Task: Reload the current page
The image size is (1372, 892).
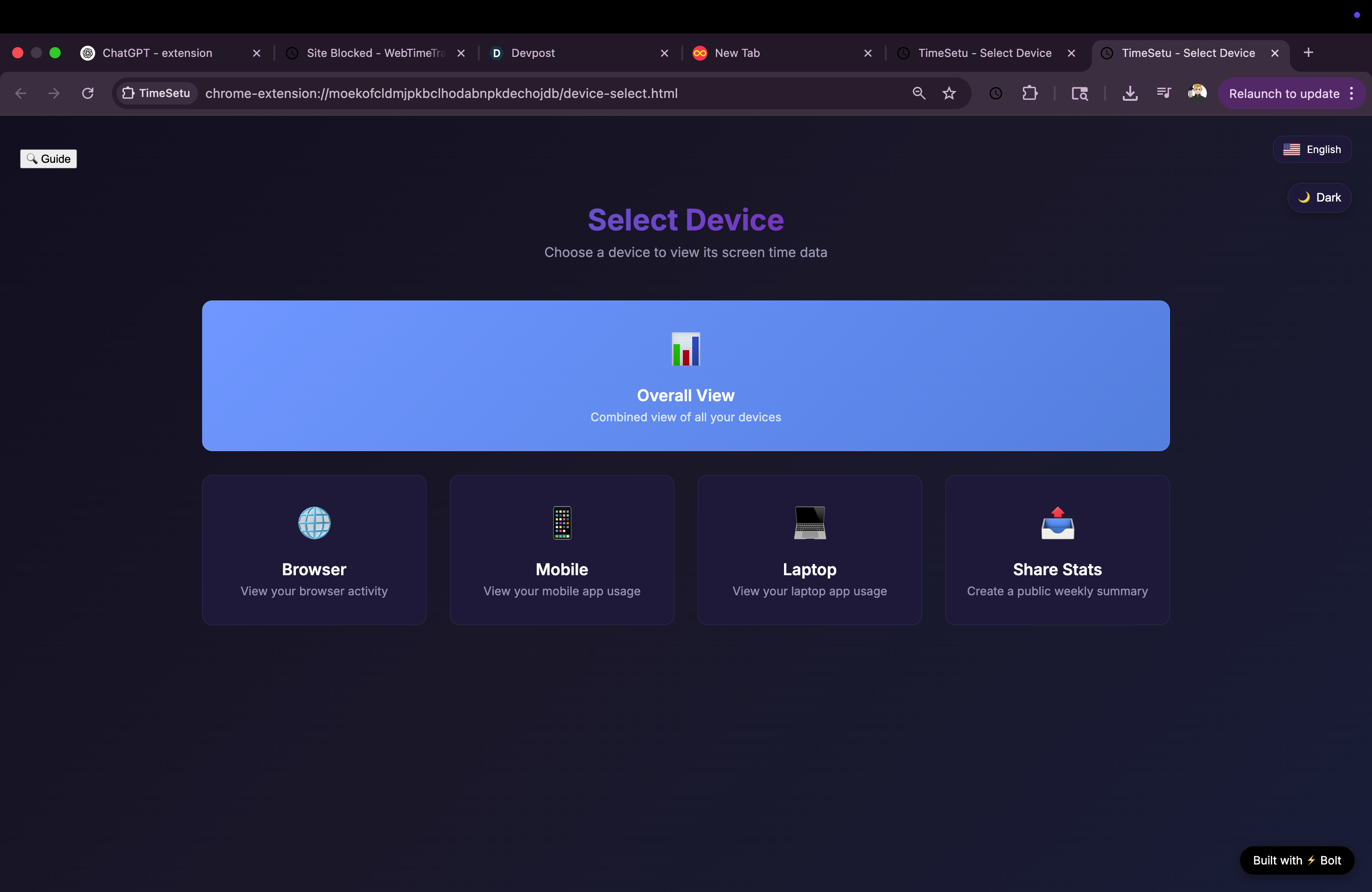Action: tap(88, 93)
